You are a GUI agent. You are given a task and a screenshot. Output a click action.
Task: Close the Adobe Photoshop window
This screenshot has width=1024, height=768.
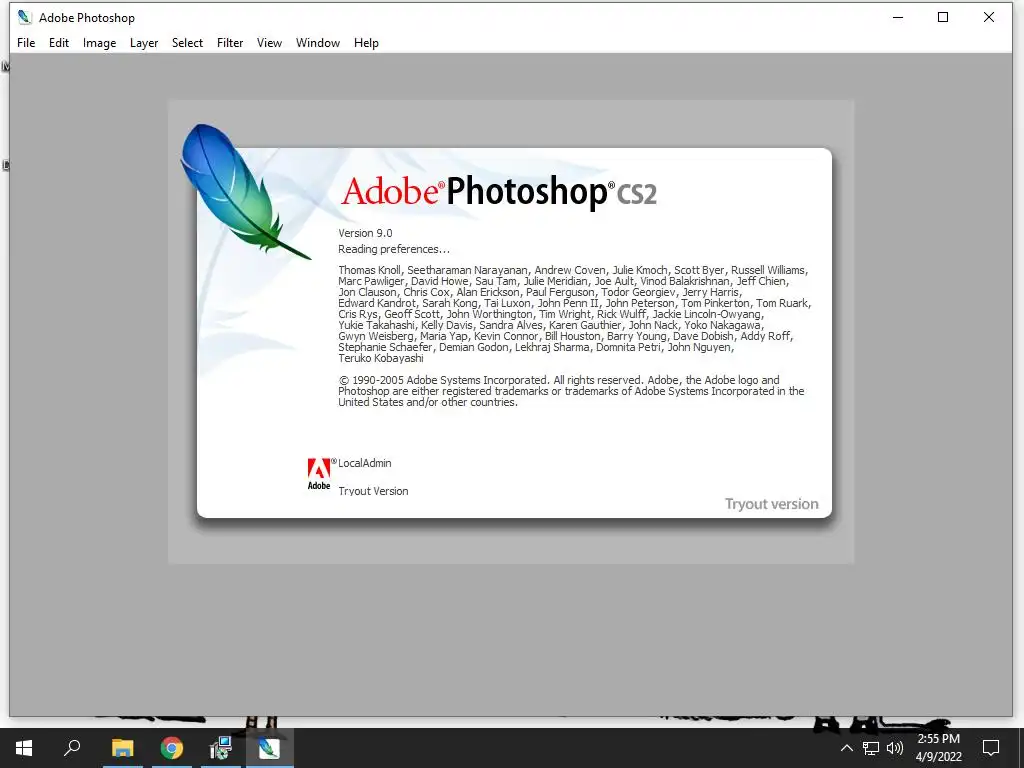[x=989, y=18]
